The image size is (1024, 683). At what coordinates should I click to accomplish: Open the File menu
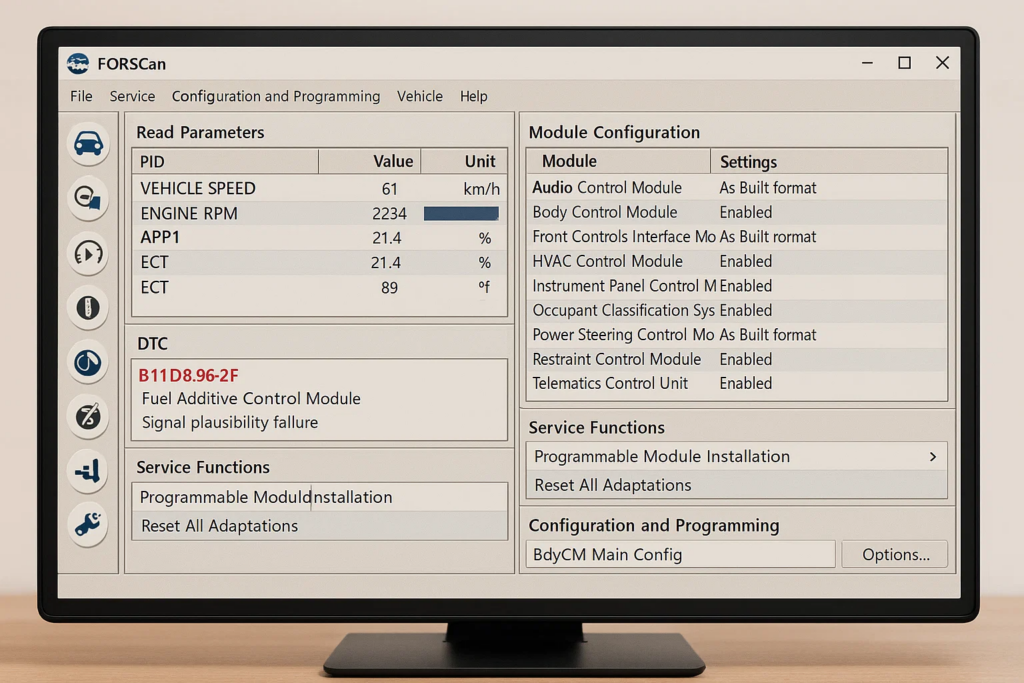[x=81, y=97]
